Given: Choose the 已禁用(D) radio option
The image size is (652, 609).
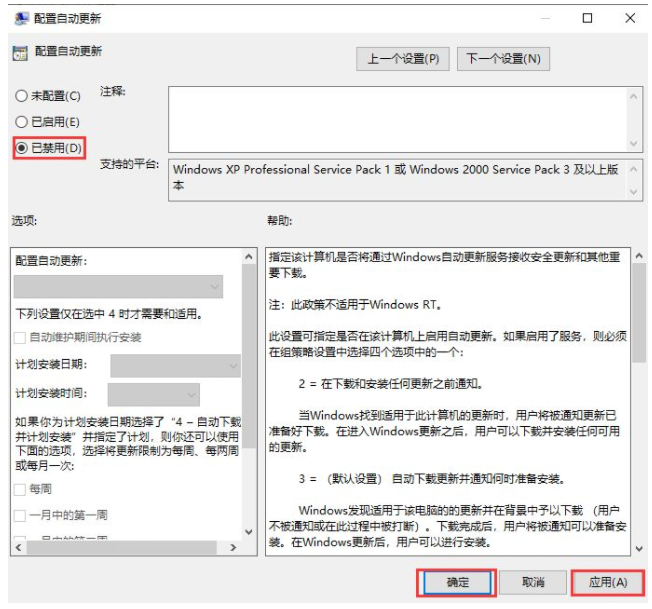Looking at the screenshot, I should click(21, 148).
